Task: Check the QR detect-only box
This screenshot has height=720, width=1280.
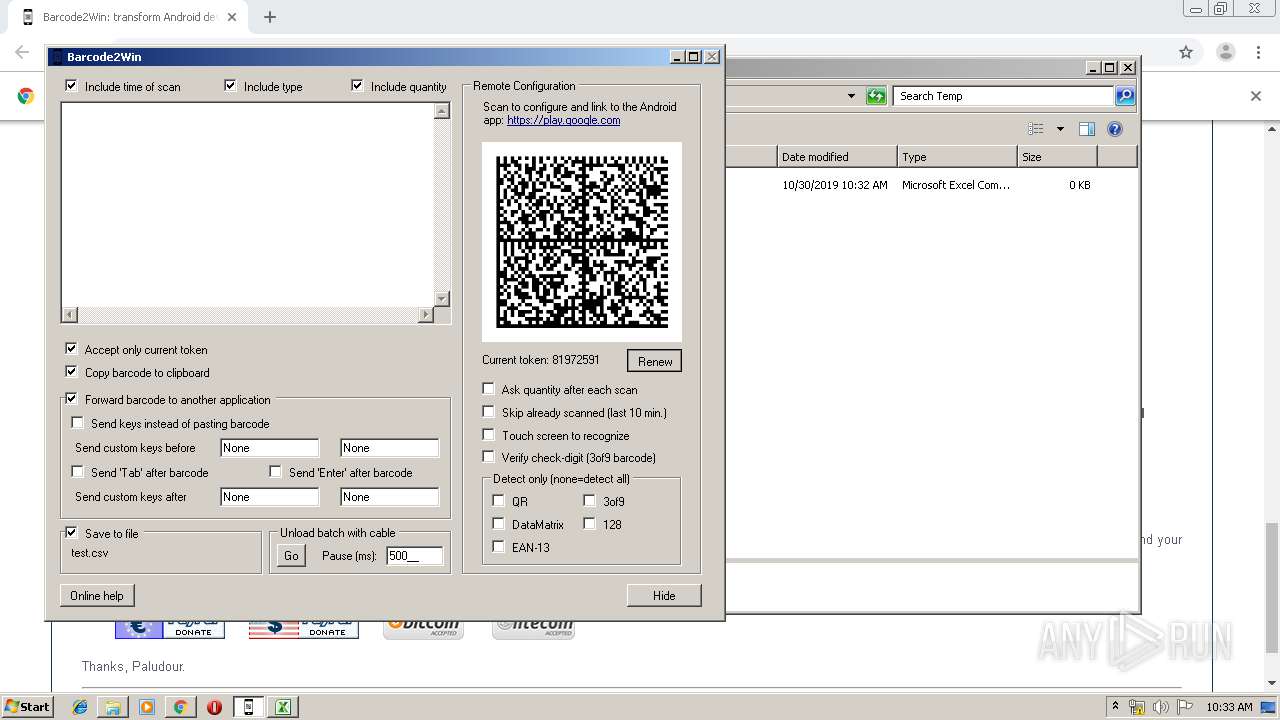Action: click(498, 501)
